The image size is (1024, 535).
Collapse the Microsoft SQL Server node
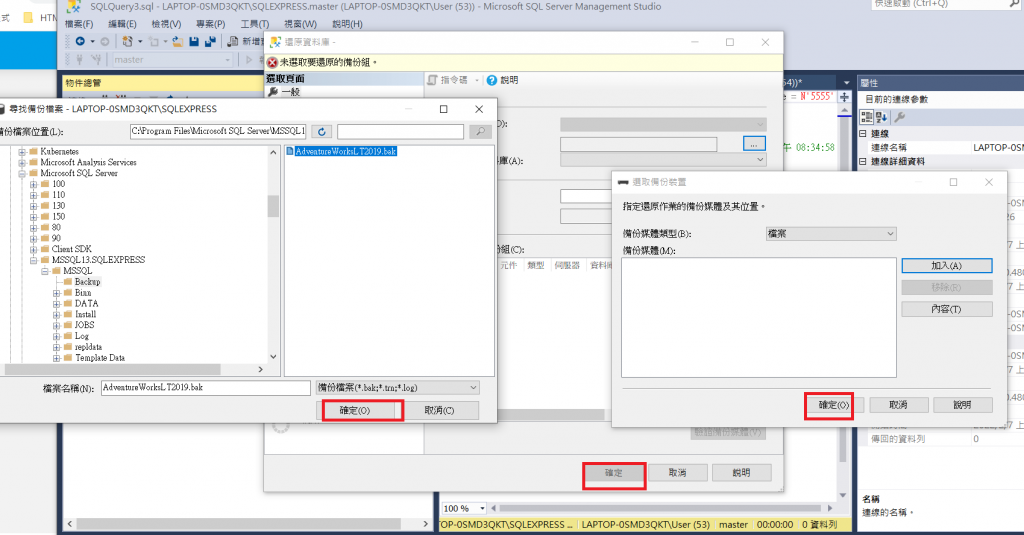(22, 174)
